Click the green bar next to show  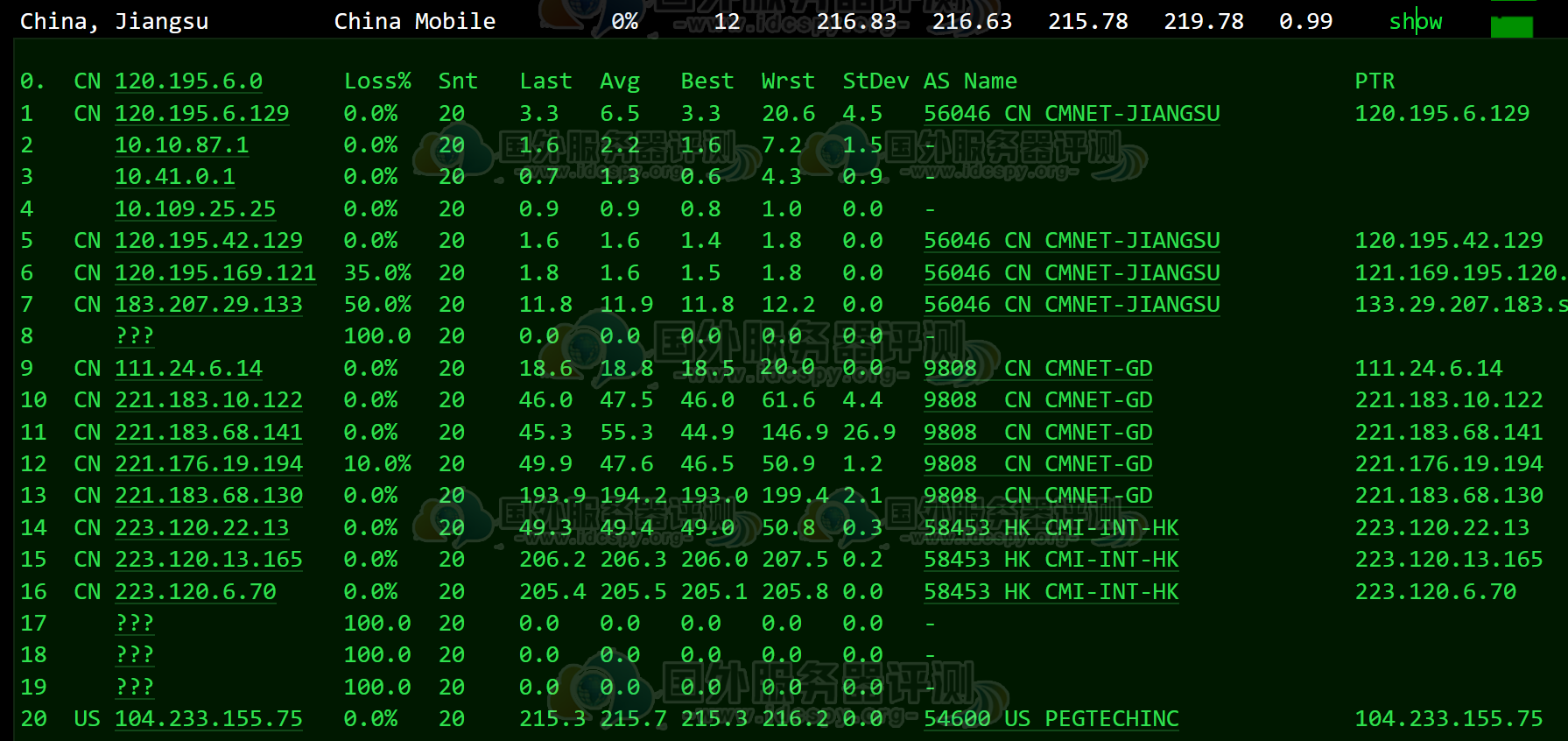coord(1511,26)
